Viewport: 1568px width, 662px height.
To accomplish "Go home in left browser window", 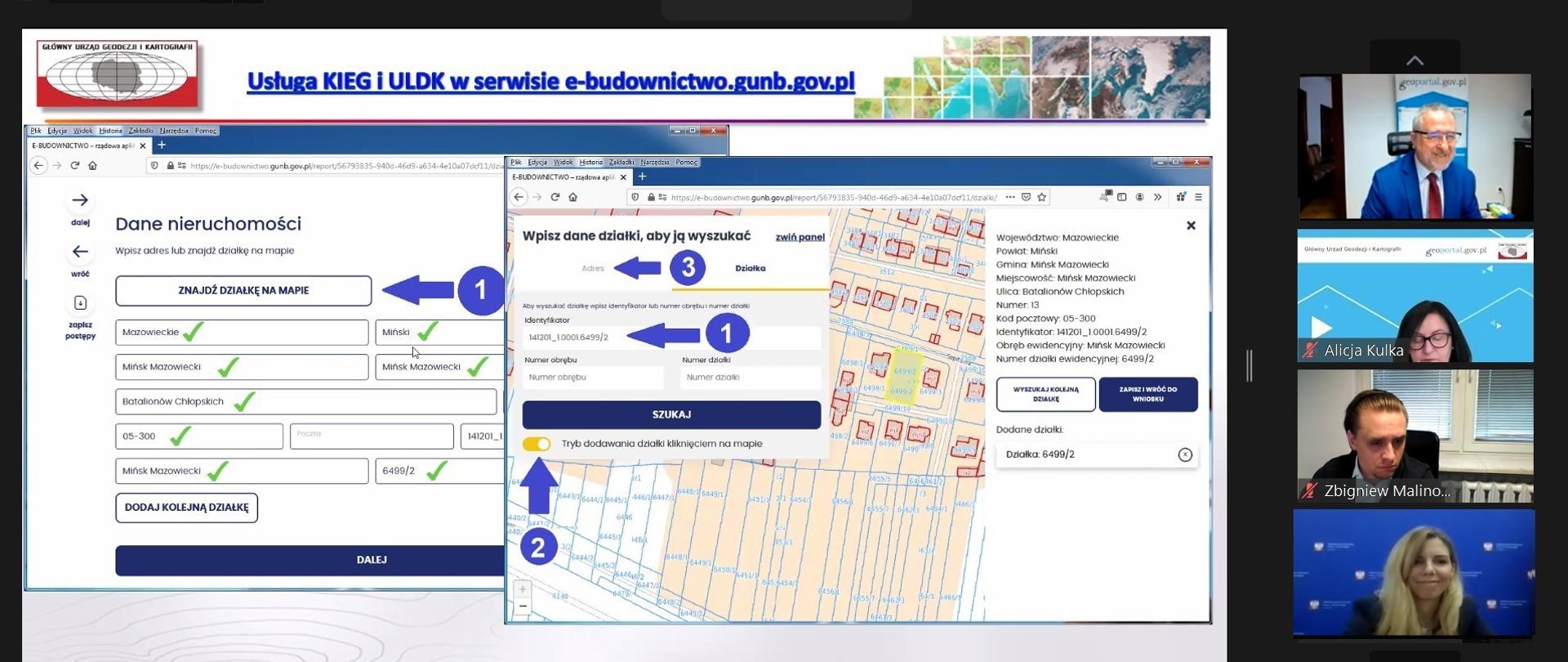I will pos(93,165).
